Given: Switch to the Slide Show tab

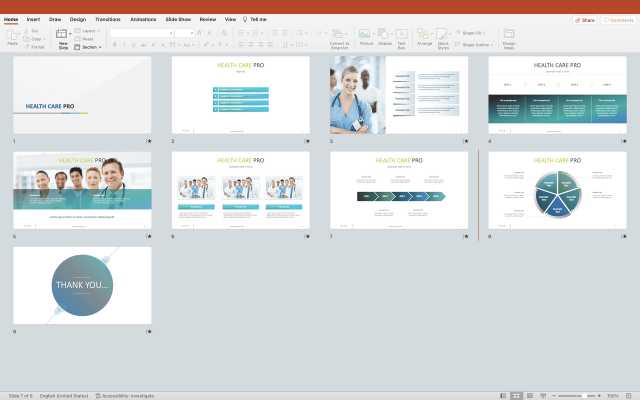Looking at the screenshot, I should pos(179,19).
